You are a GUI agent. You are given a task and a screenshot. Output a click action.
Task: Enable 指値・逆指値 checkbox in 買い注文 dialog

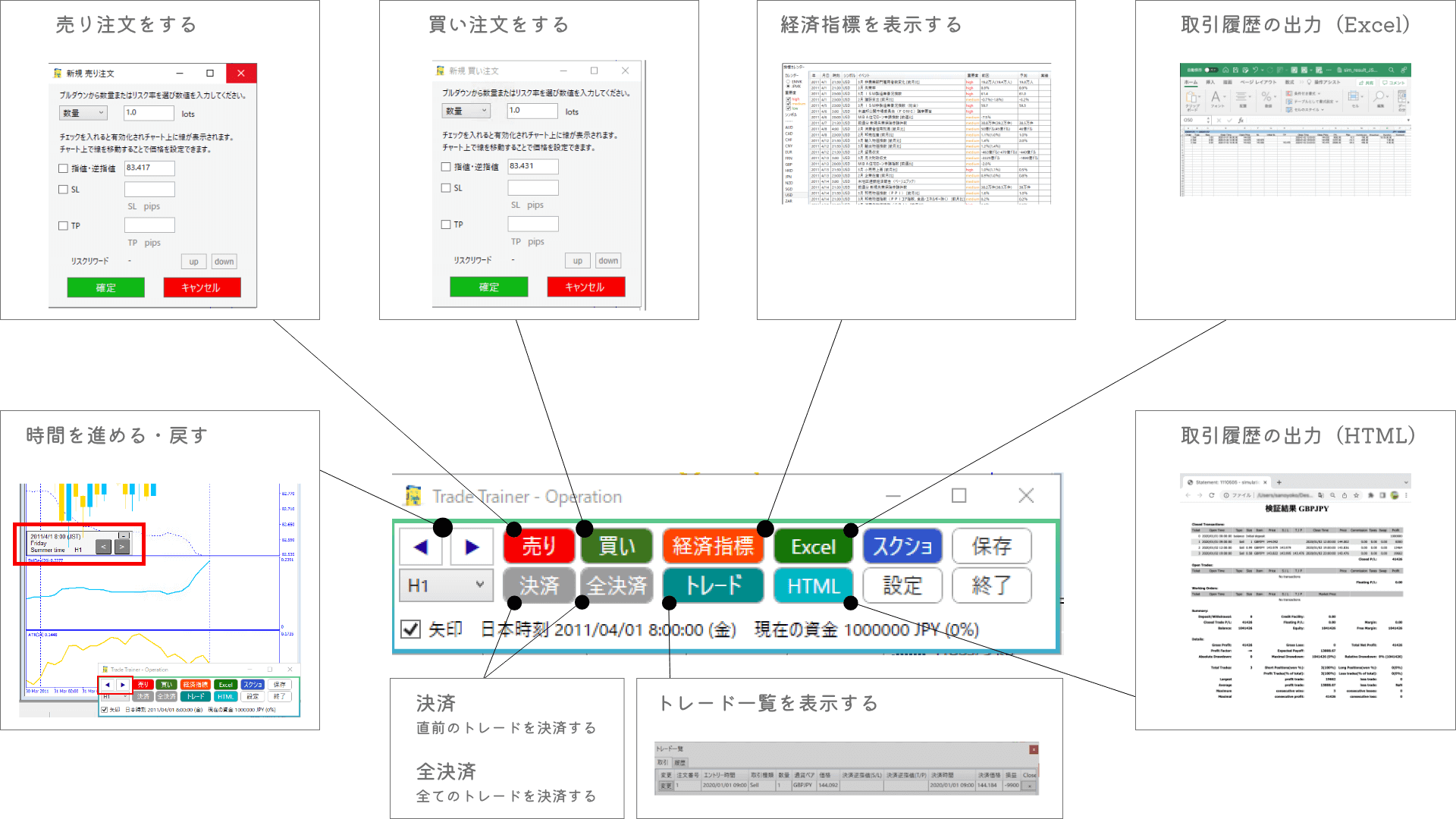click(446, 167)
